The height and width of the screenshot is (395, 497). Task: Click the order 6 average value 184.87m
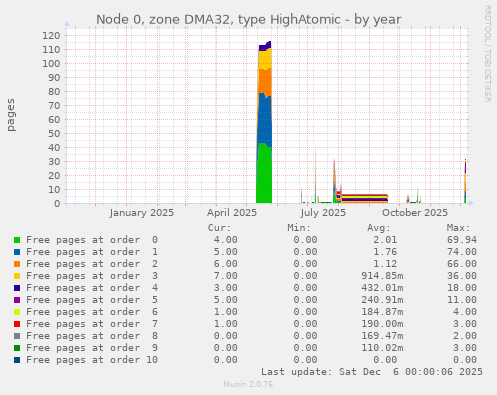[382, 312]
